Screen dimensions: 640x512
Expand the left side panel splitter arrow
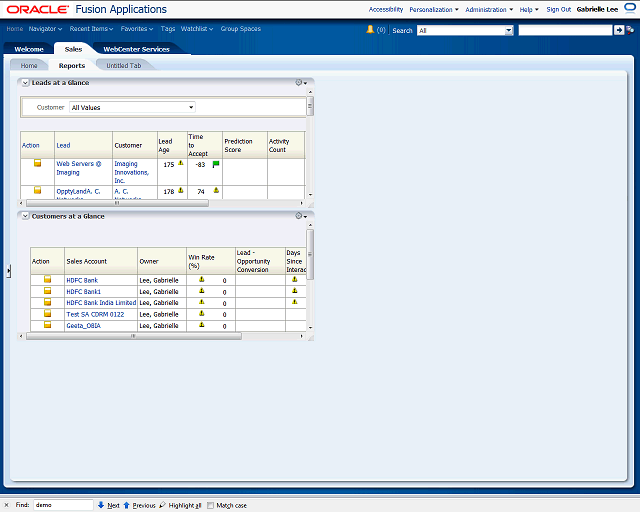click(x=9, y=271)
